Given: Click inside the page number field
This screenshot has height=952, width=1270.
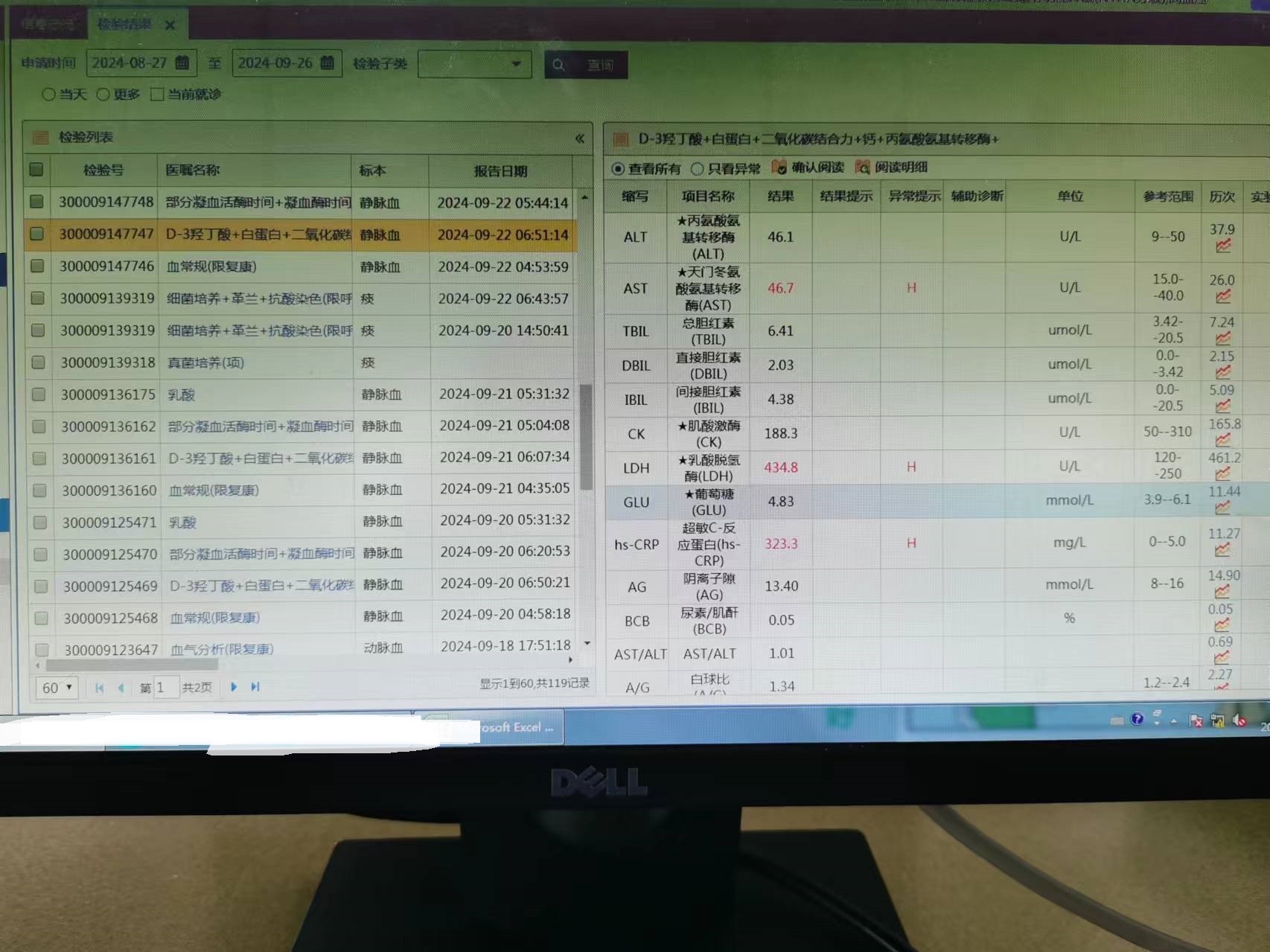Looking at the screenshot, I should 166,688.
